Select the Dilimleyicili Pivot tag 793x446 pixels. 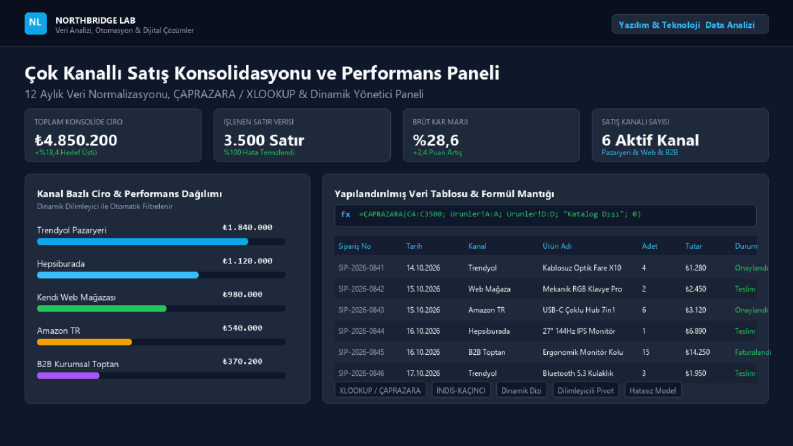(585, 390)
